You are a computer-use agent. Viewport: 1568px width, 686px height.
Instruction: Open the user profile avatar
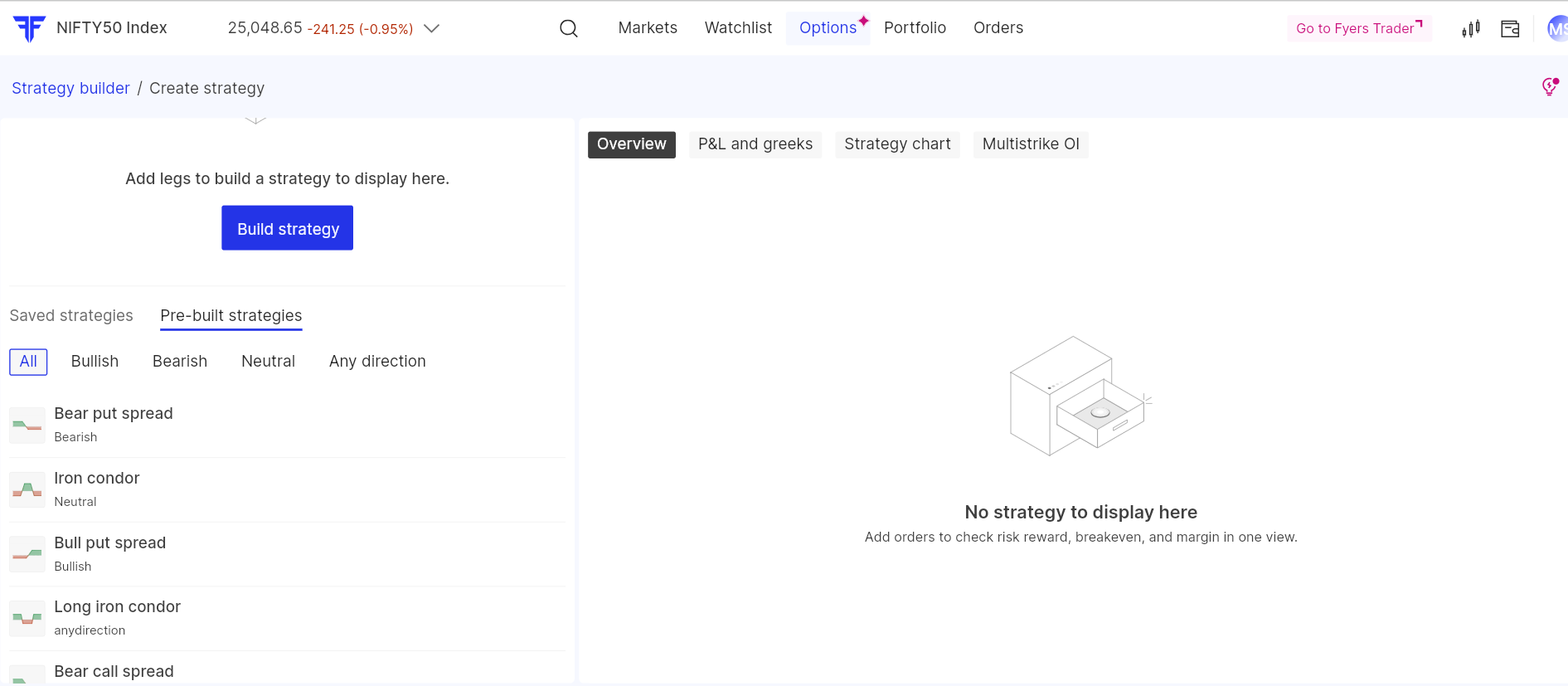1556,29
